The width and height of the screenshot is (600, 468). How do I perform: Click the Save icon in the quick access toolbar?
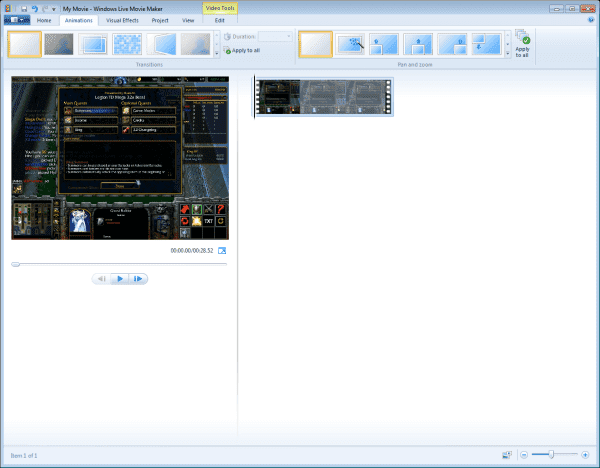[24, 9]
